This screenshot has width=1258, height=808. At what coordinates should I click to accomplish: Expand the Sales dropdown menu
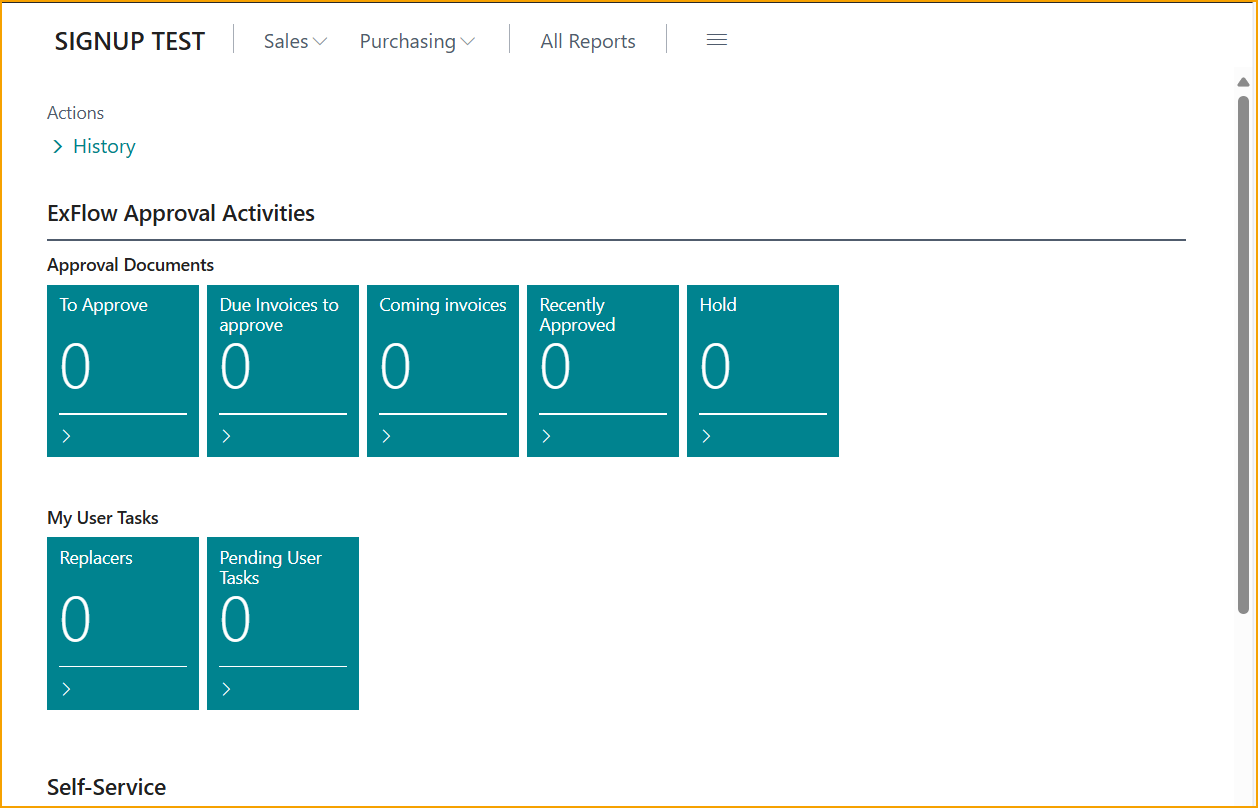[x=295, y=41]
